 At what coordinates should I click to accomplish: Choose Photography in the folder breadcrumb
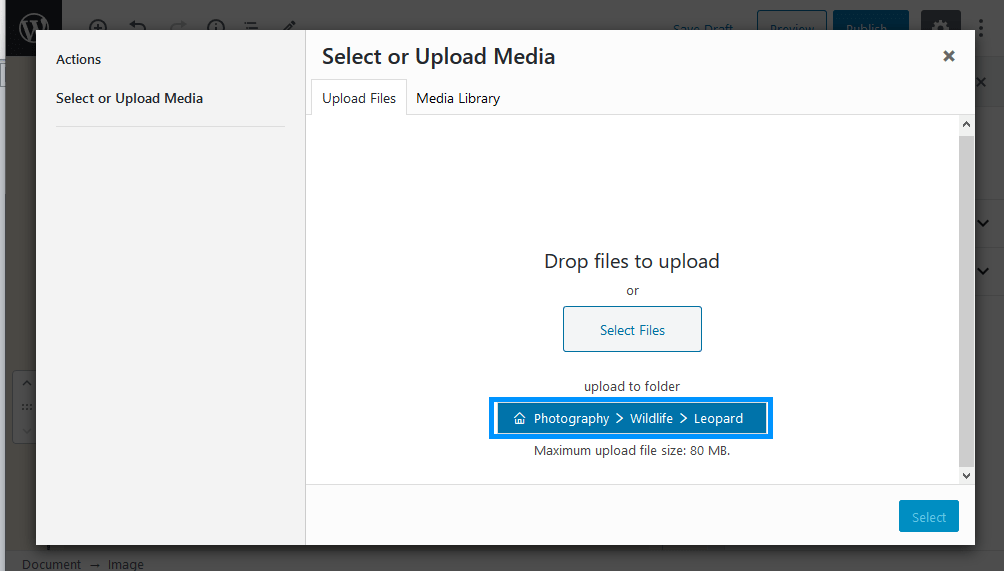coord(571,419)
